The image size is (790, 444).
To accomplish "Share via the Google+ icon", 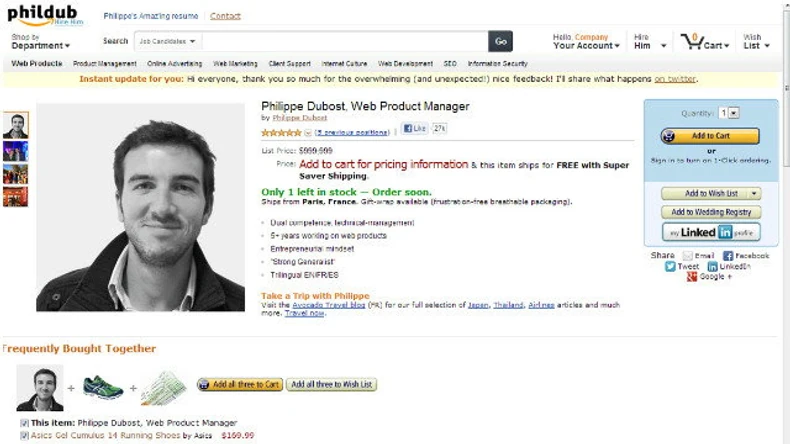I will [692, 277].
